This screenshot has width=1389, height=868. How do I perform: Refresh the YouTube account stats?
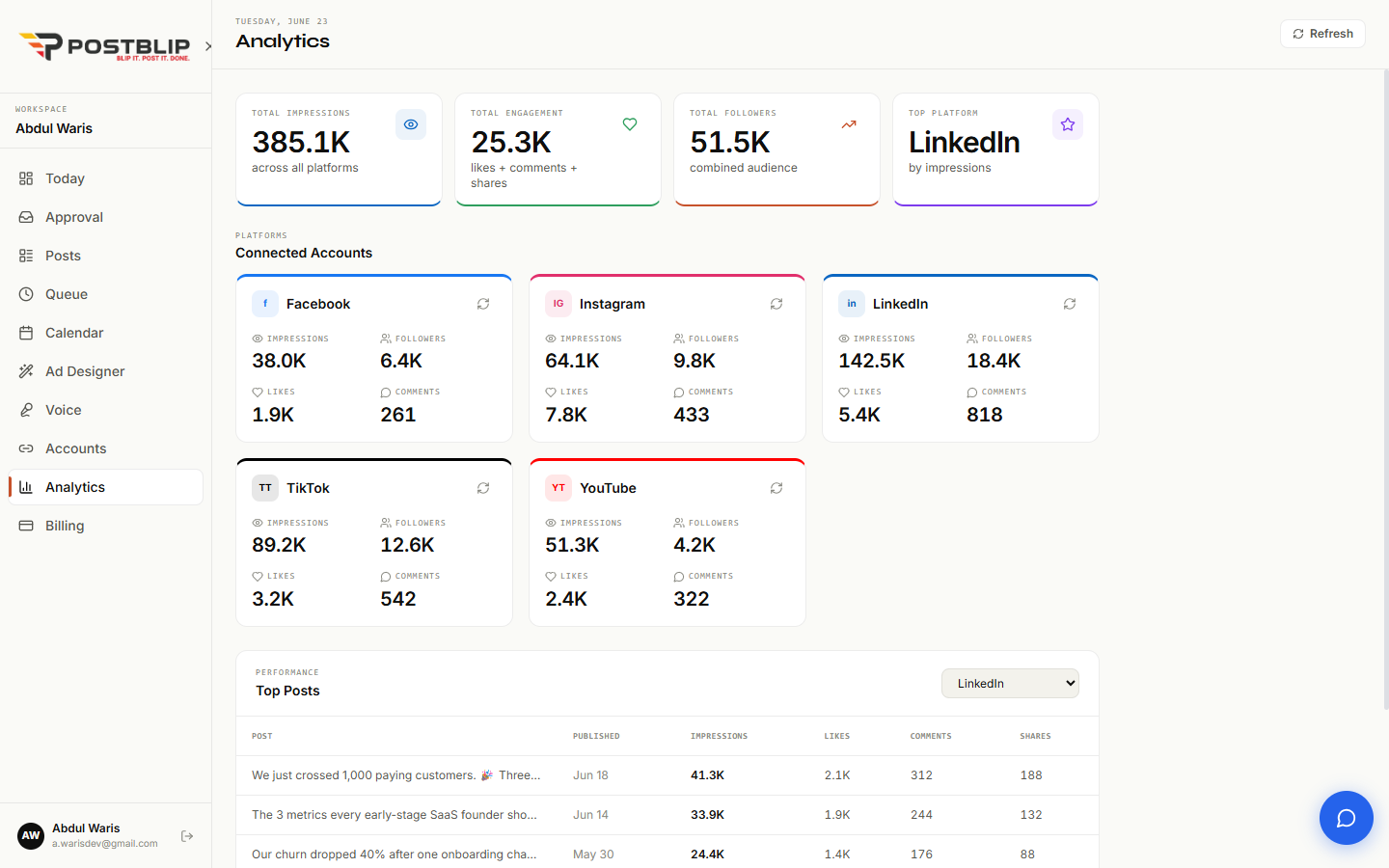pyautogui.click(x=776, y=488)
